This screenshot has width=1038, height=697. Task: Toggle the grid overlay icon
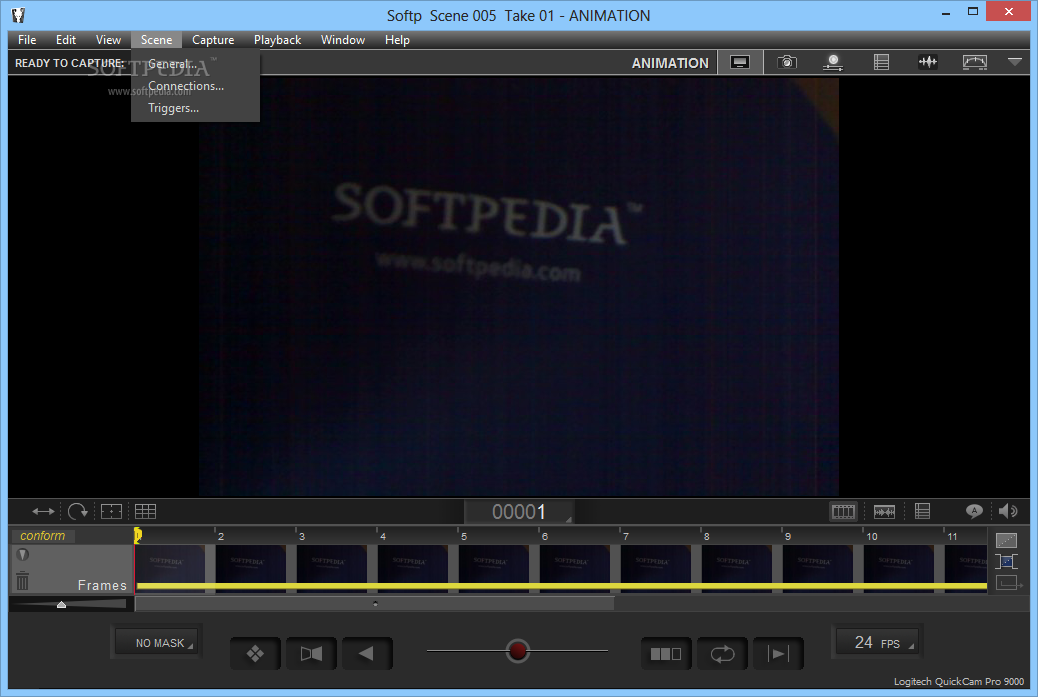(x=145, y=511)
